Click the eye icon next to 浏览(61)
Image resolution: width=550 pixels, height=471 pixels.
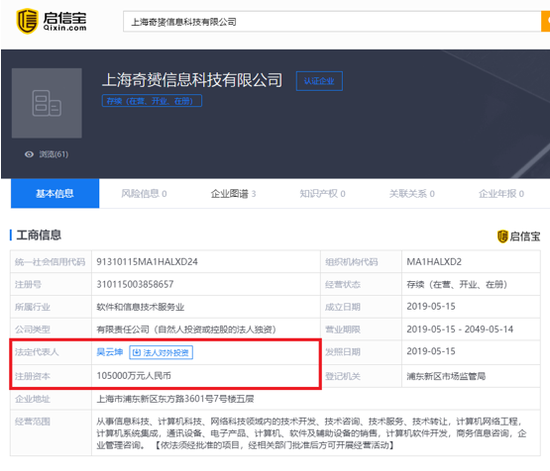(29, 154)
